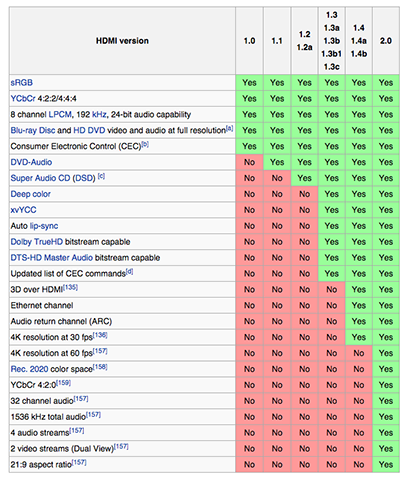Open the Blu-ray Disc link

(33, 130)
